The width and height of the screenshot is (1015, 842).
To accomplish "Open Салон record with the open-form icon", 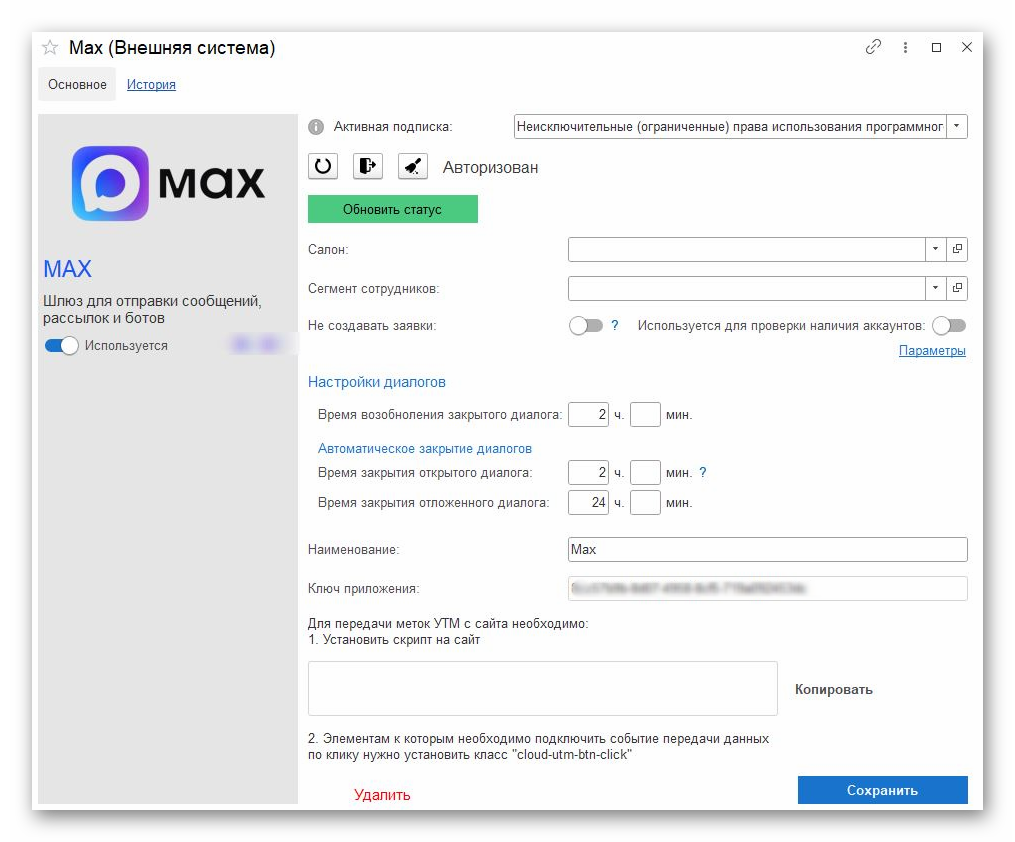I will pos(957,249).
